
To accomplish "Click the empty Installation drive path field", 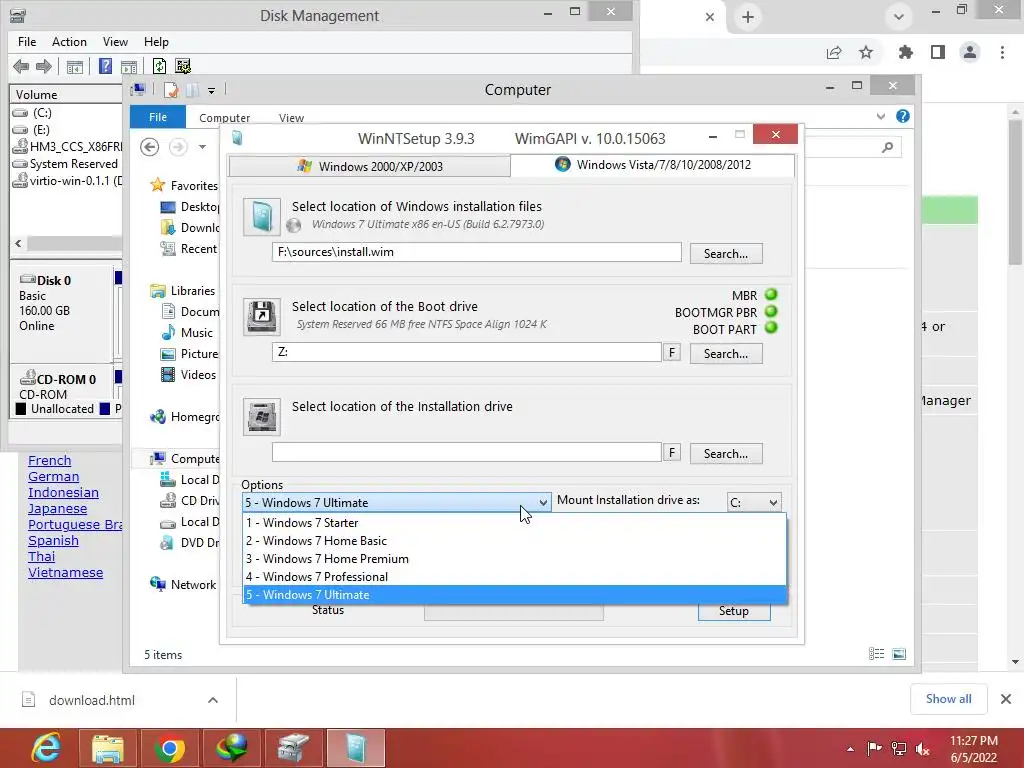I will 467,452.
